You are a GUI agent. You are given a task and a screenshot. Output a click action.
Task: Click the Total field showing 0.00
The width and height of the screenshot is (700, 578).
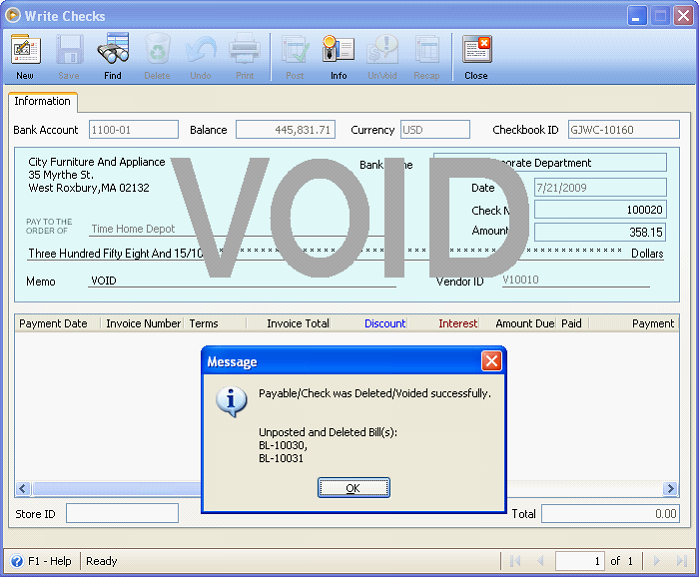[610, 514]
